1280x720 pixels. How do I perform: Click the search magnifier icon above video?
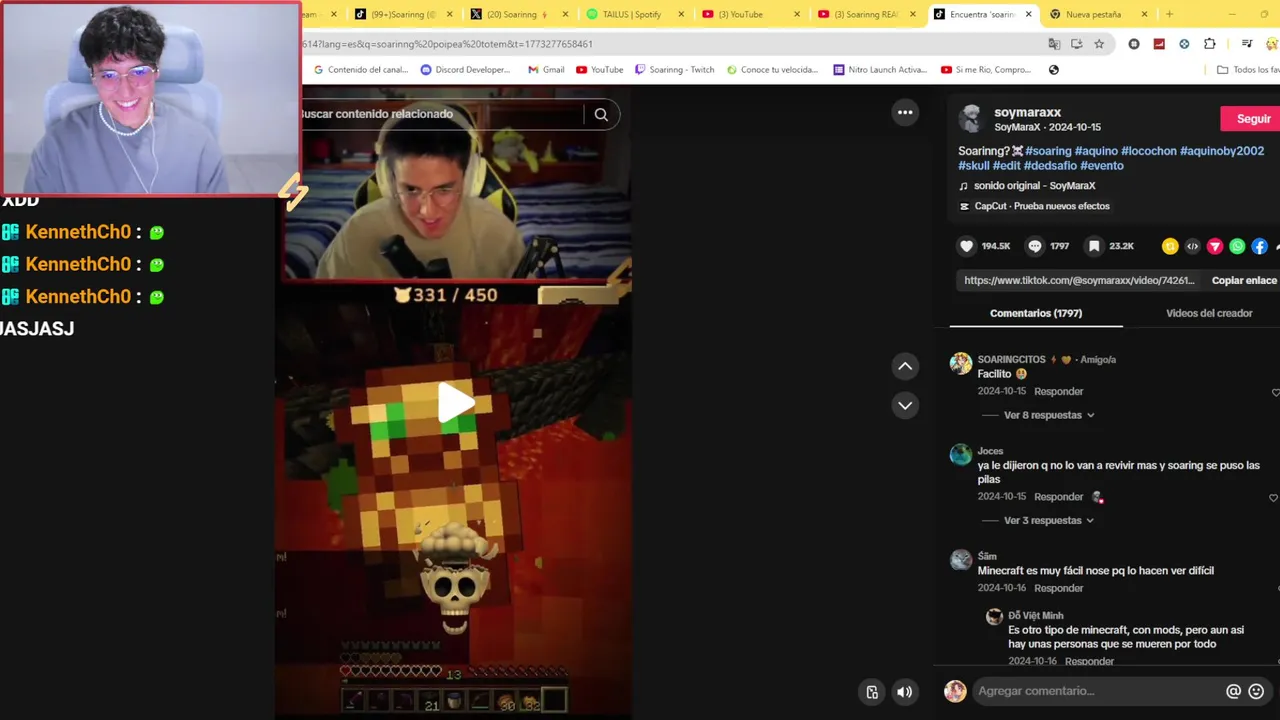tap(601, 114)
